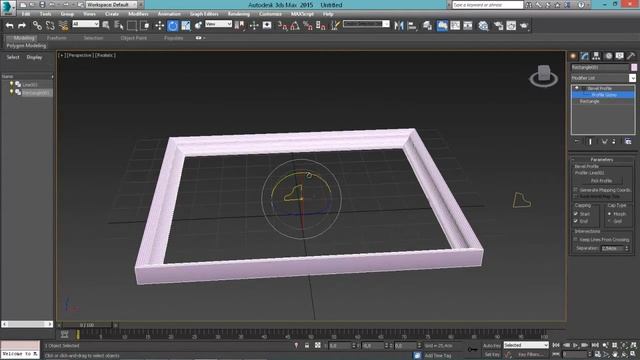
Task: Toggle the Percent Snap icon
Action: coord(308,26)
